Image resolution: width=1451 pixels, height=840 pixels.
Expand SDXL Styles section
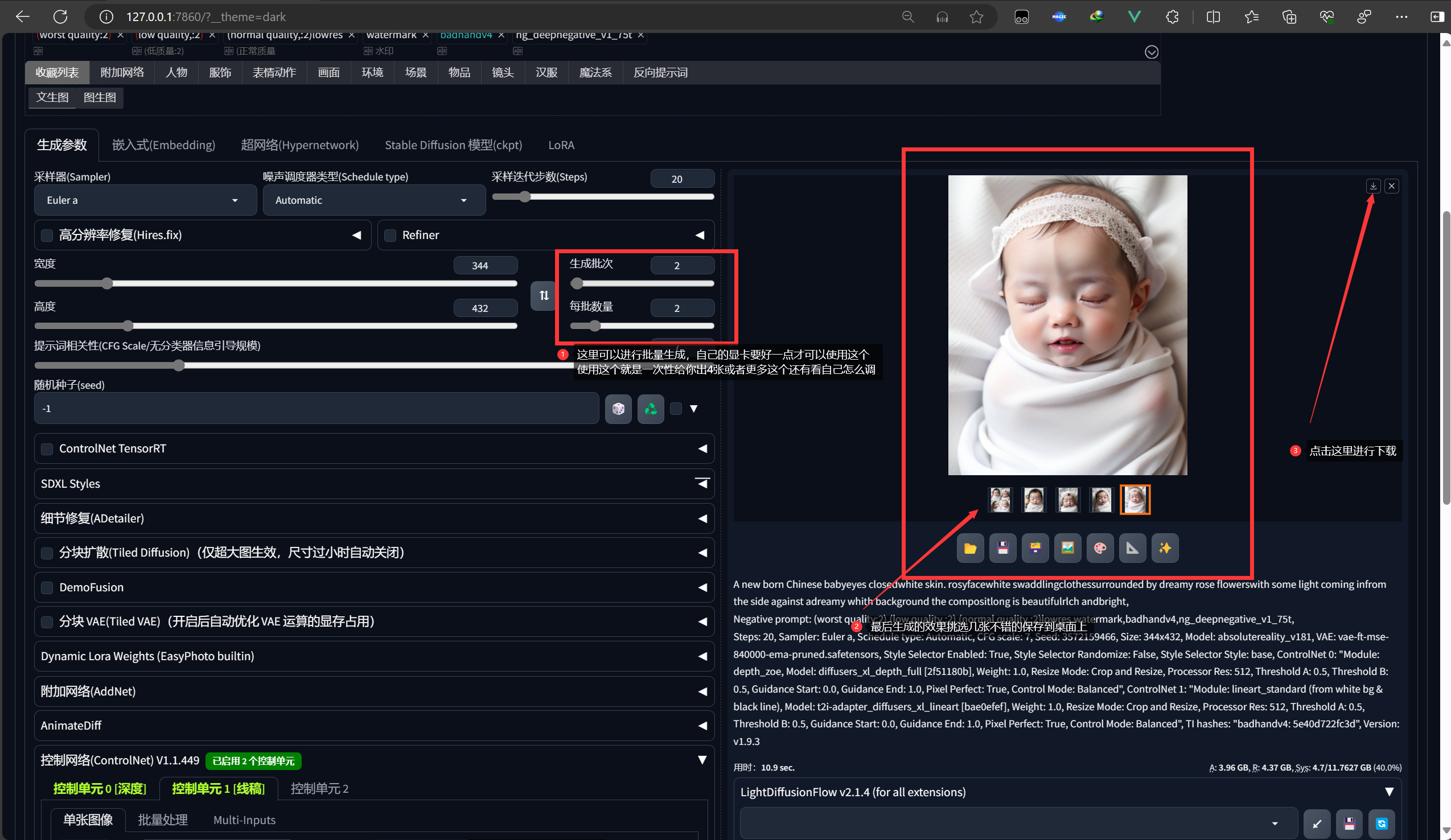click(374, 484)
